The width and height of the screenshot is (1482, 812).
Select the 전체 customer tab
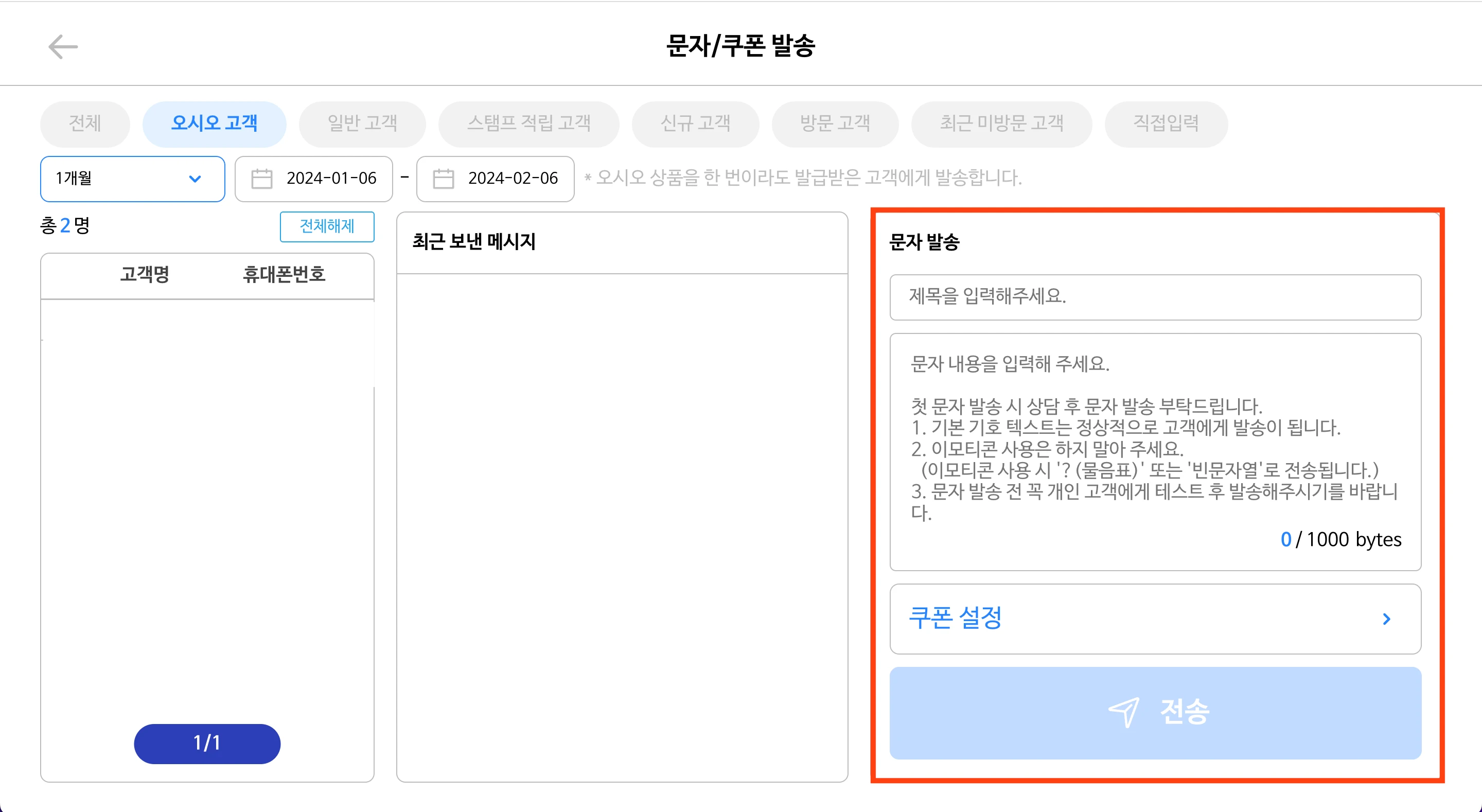pos(85,123)
